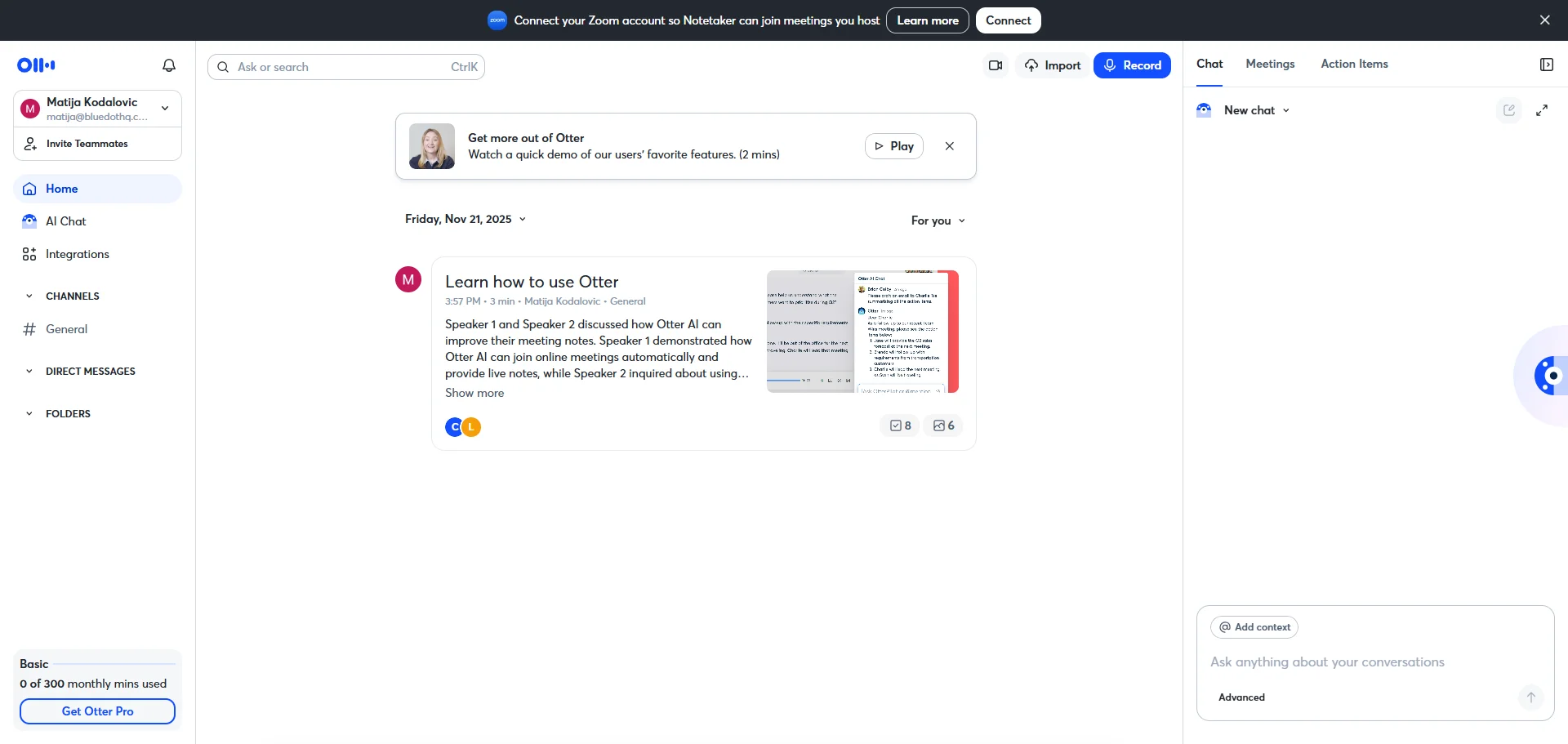Start a new chat with compose icon

pyautogui.click(x=1509, y=110)
